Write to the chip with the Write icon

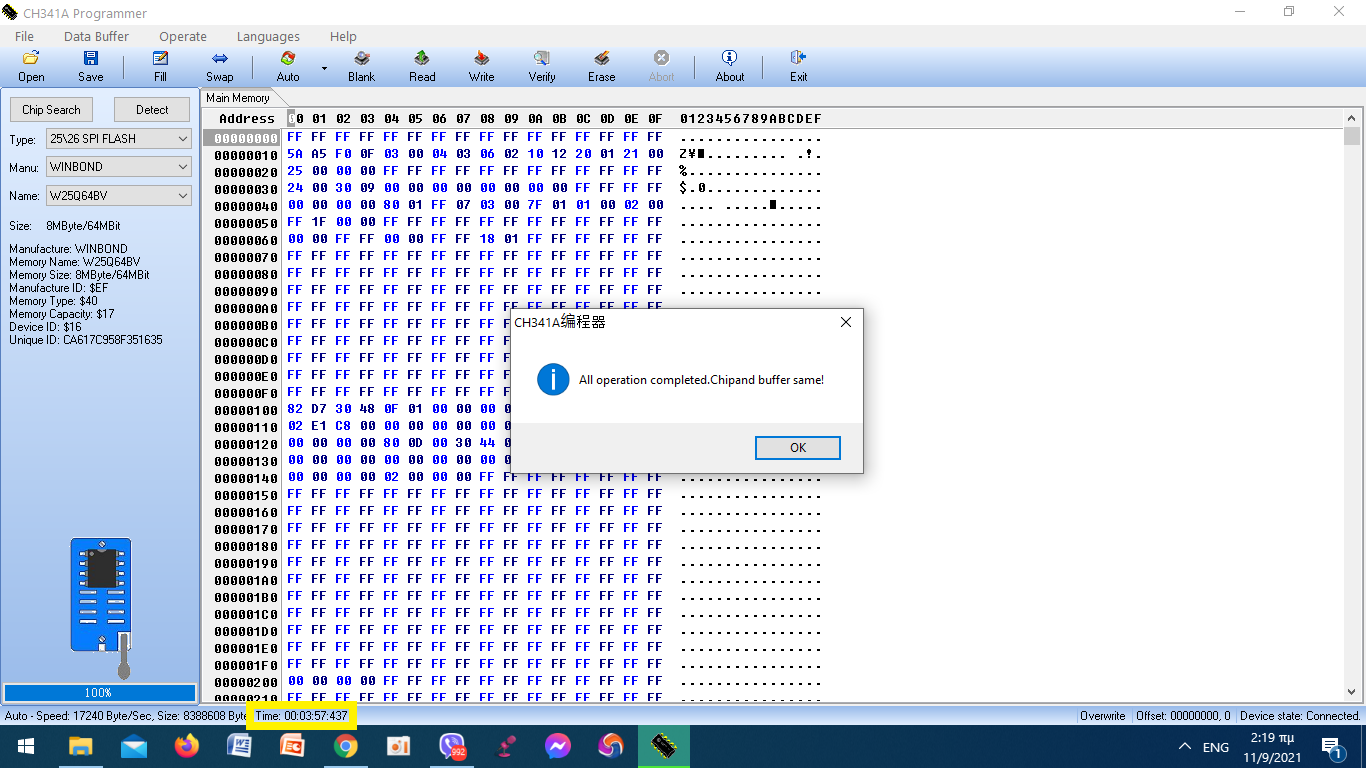tap(481, 66)
